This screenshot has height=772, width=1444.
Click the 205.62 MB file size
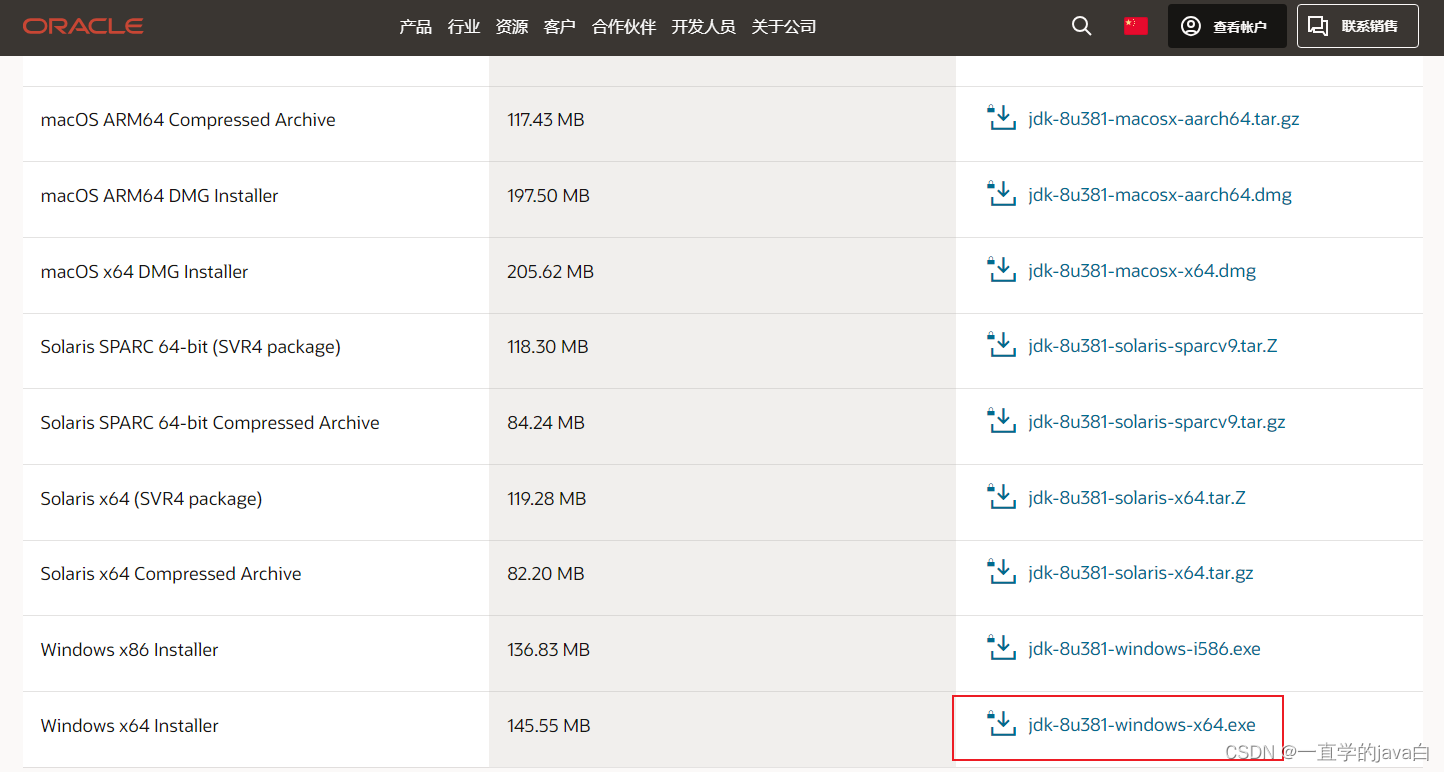551,272
